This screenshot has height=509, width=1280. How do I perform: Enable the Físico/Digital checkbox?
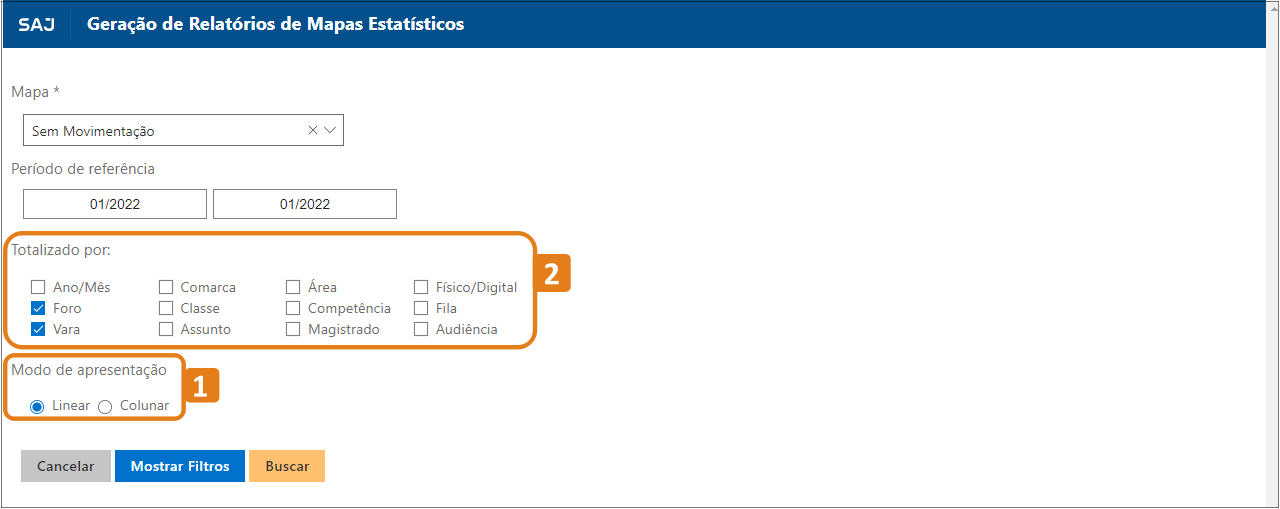(x=421, y=287)
